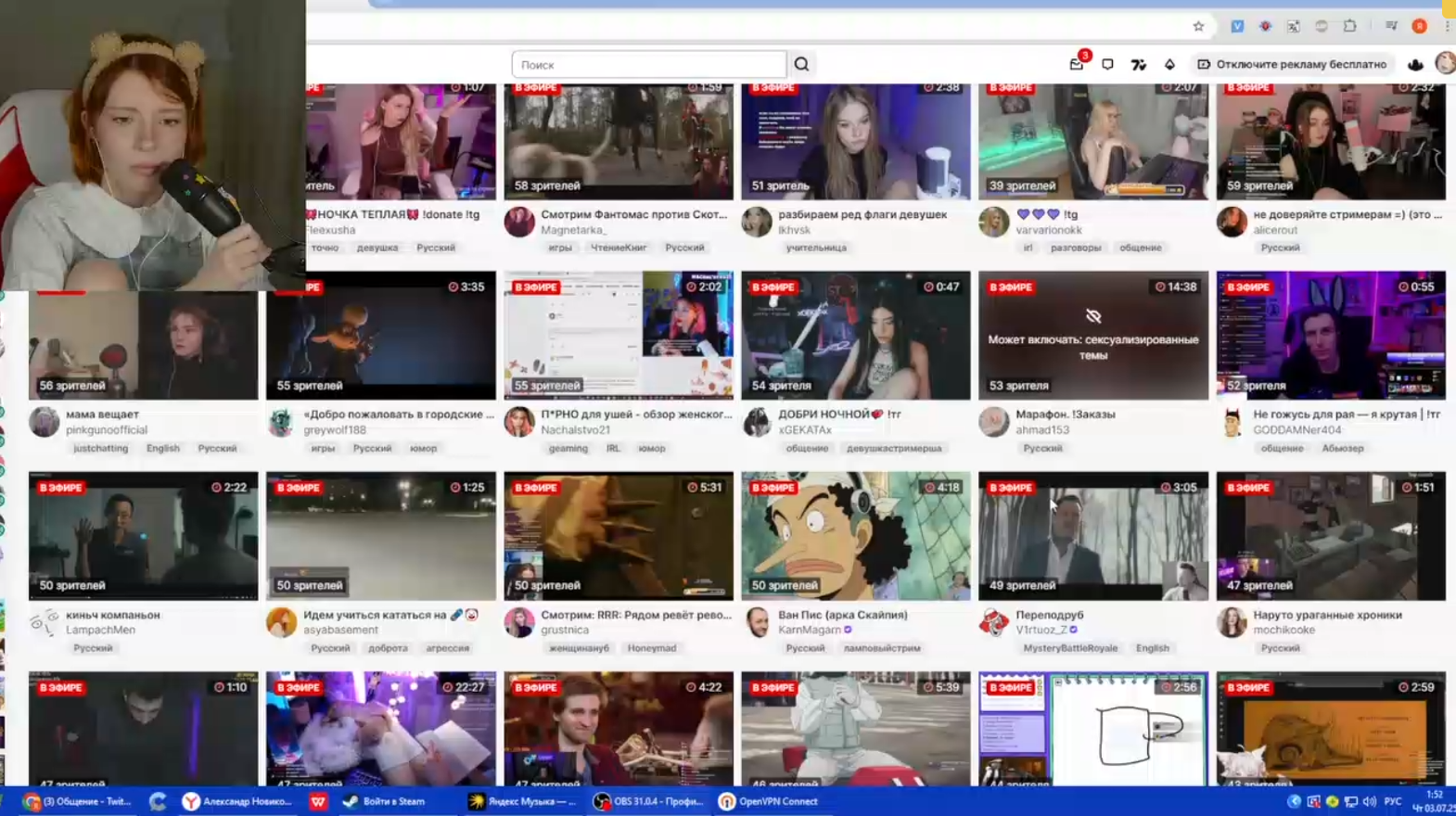Open the channel link V1rtuoz_Z

click(x=1041, y=630)
